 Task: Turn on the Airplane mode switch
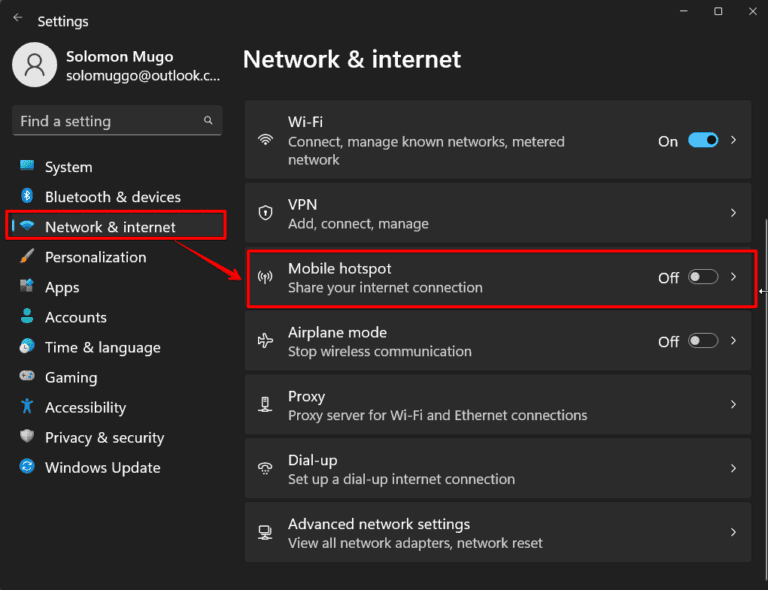(703, 341)
